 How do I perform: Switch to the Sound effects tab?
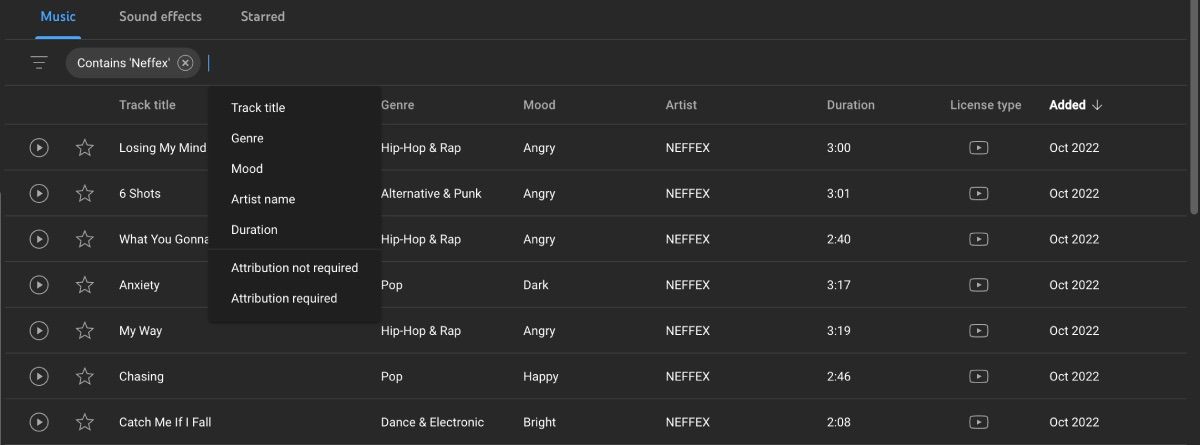[160, 17]
